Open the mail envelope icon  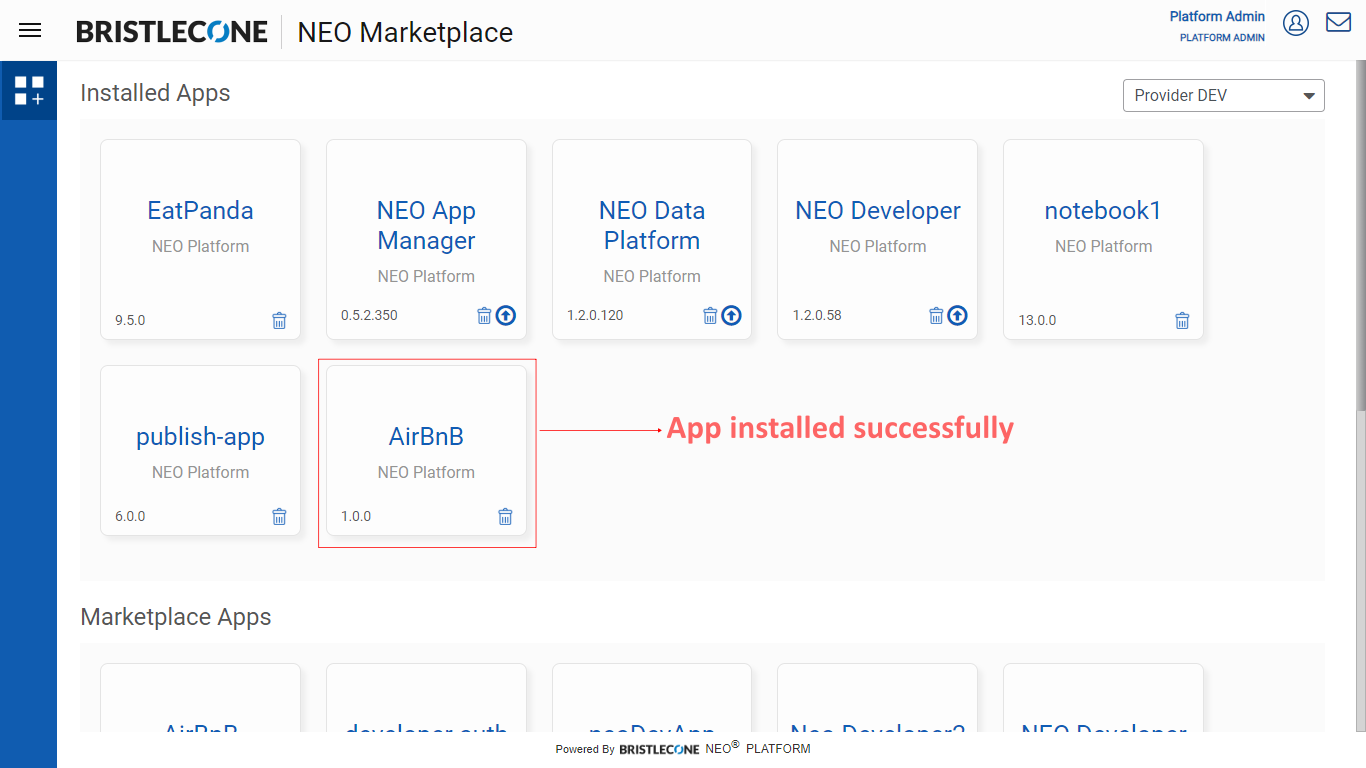[x=1339, y=22]
